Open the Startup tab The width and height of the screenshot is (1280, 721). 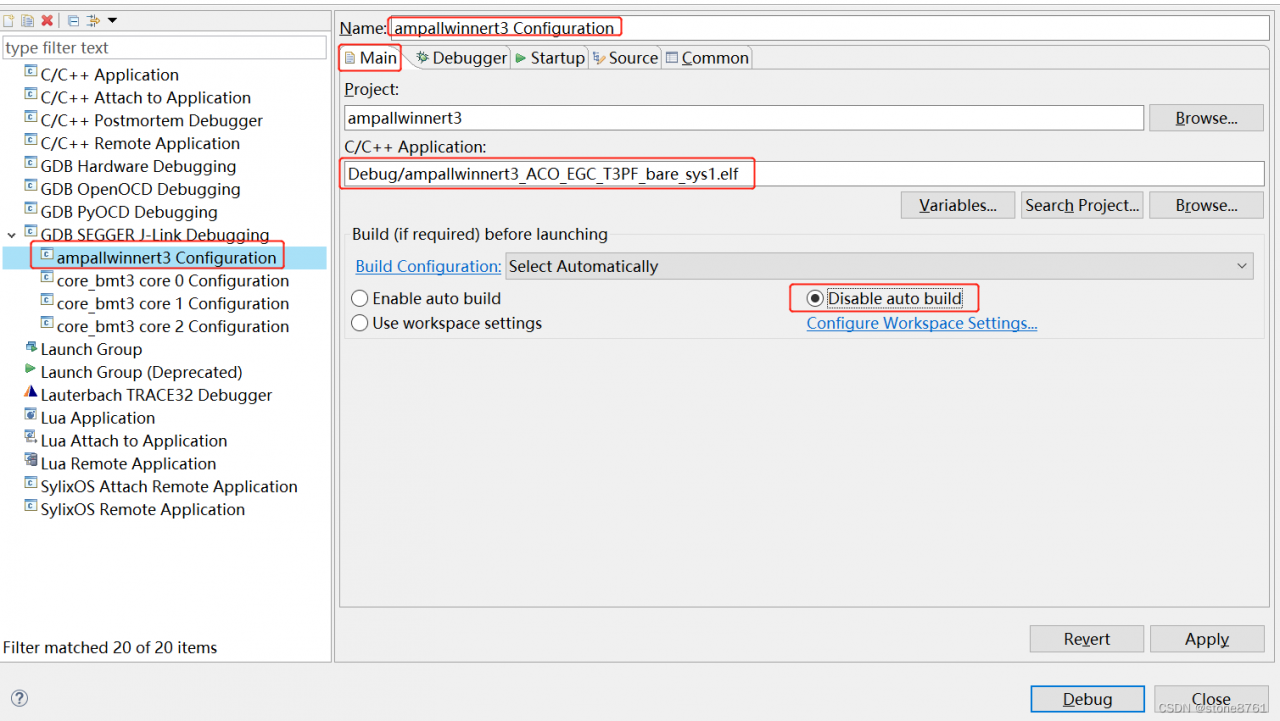click(549, 58)
